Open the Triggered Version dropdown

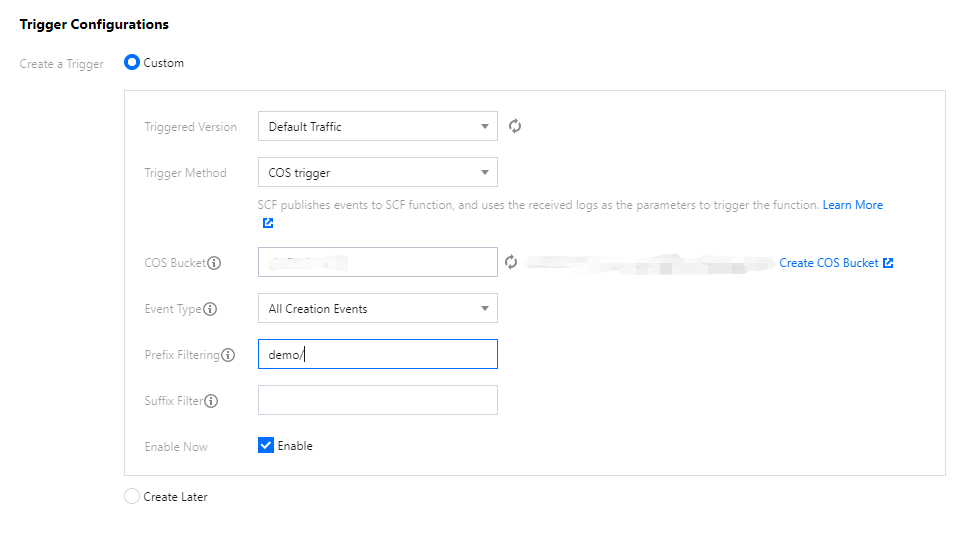(377, 126)
